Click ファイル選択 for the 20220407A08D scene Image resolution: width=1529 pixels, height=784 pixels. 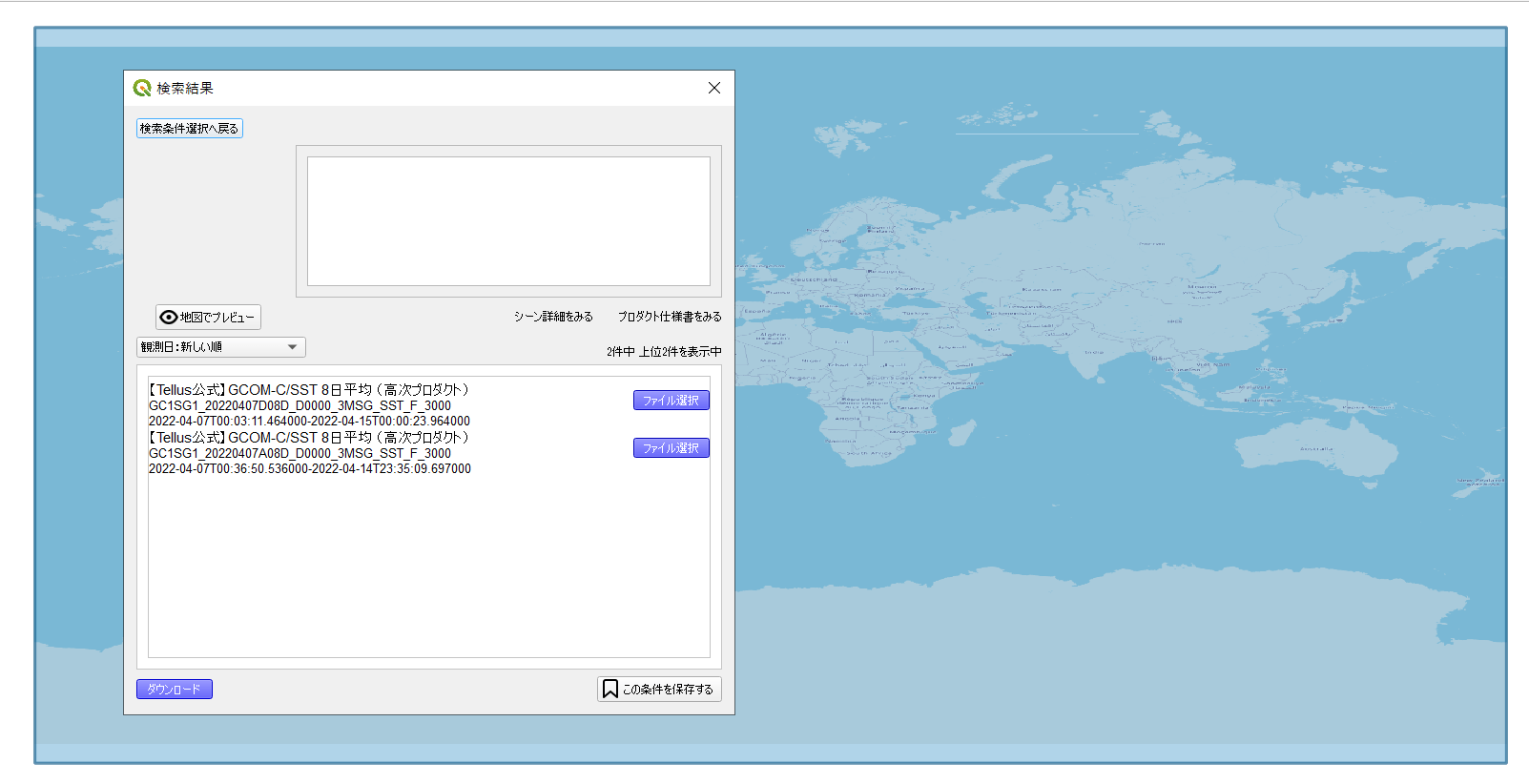(x=672, y=448)
